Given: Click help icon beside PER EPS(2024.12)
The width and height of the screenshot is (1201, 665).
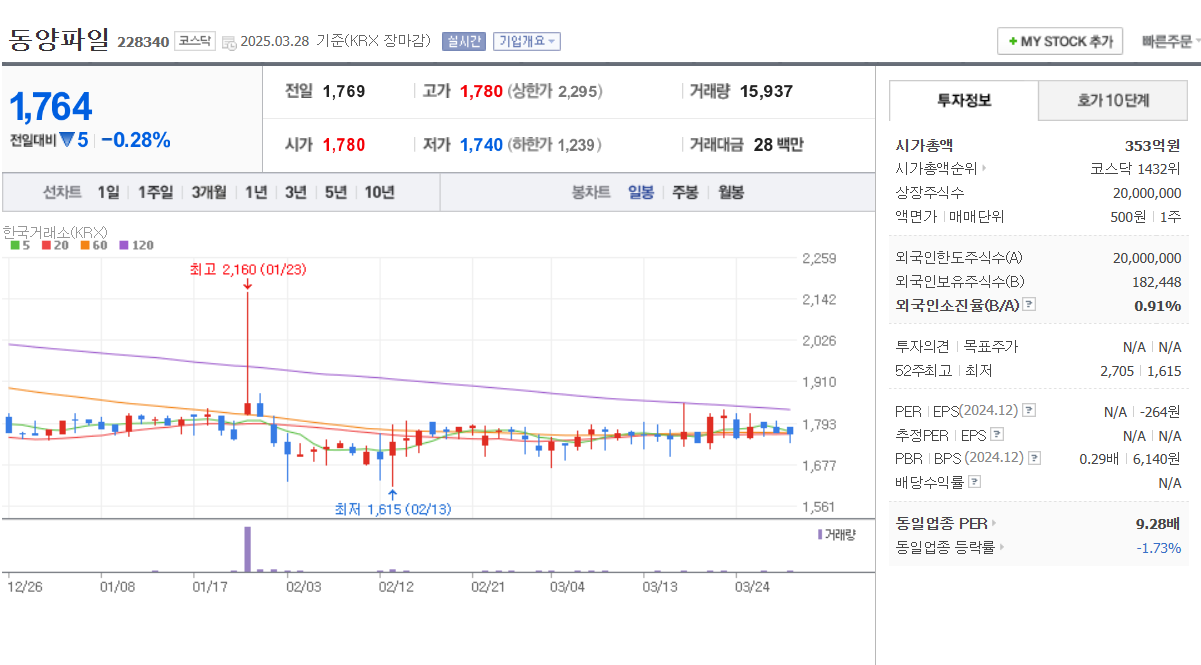Looking at the screenshot, I should point(1029,411).
